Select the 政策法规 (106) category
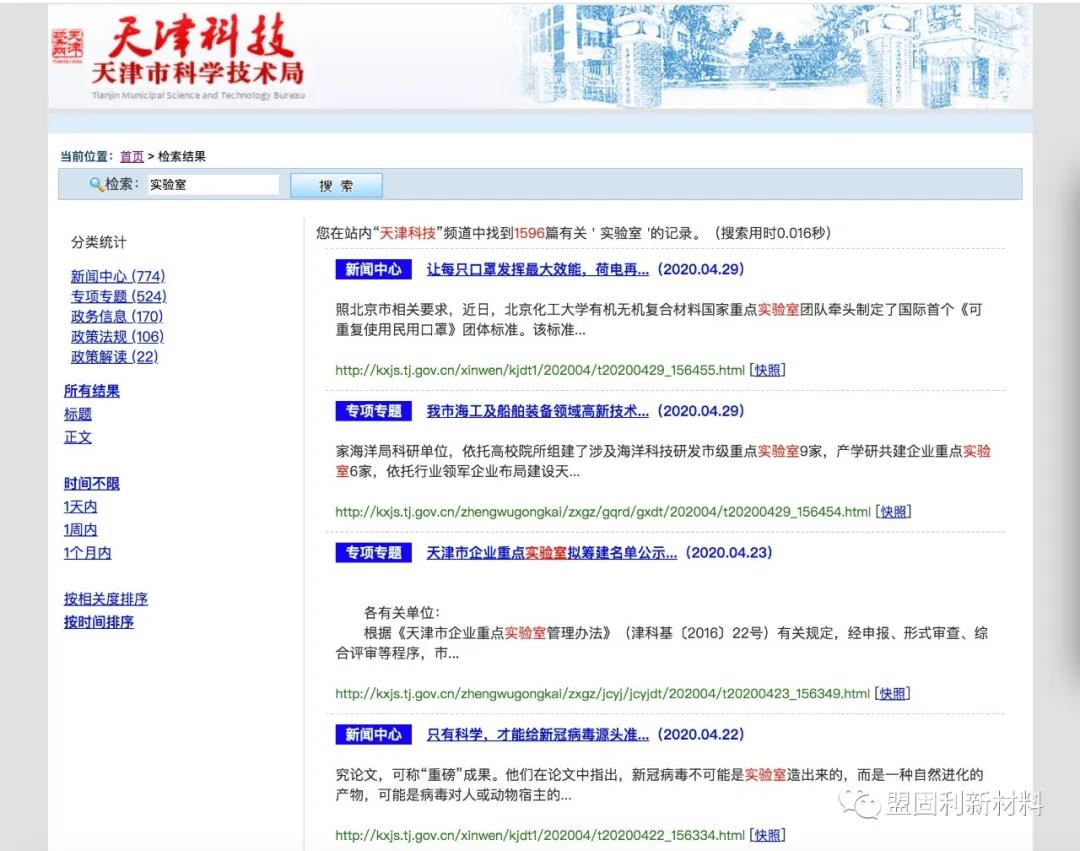This screenshot has width=1080, height=851. point(118,337)
